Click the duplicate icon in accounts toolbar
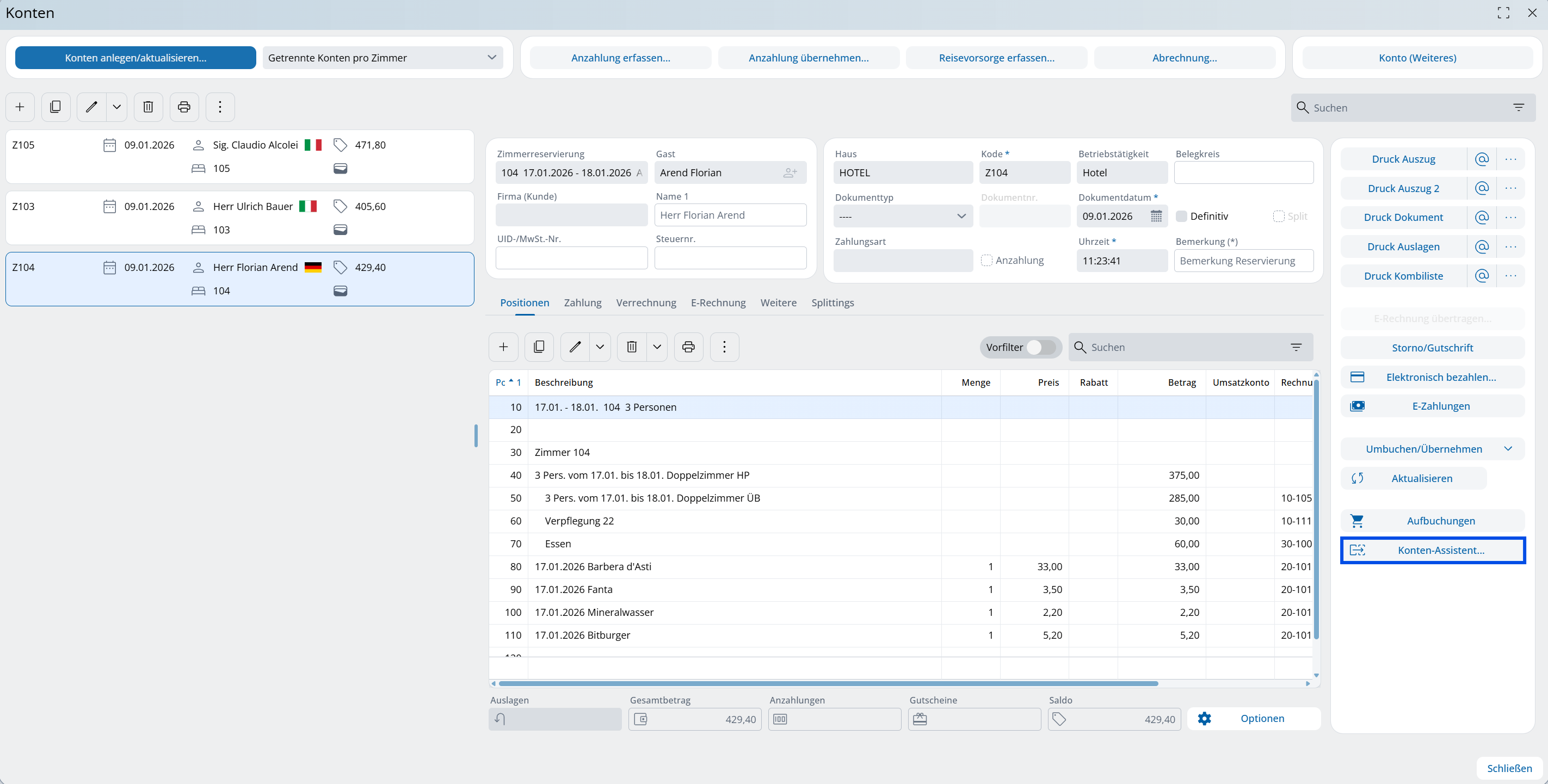 (x=55, y=107)
